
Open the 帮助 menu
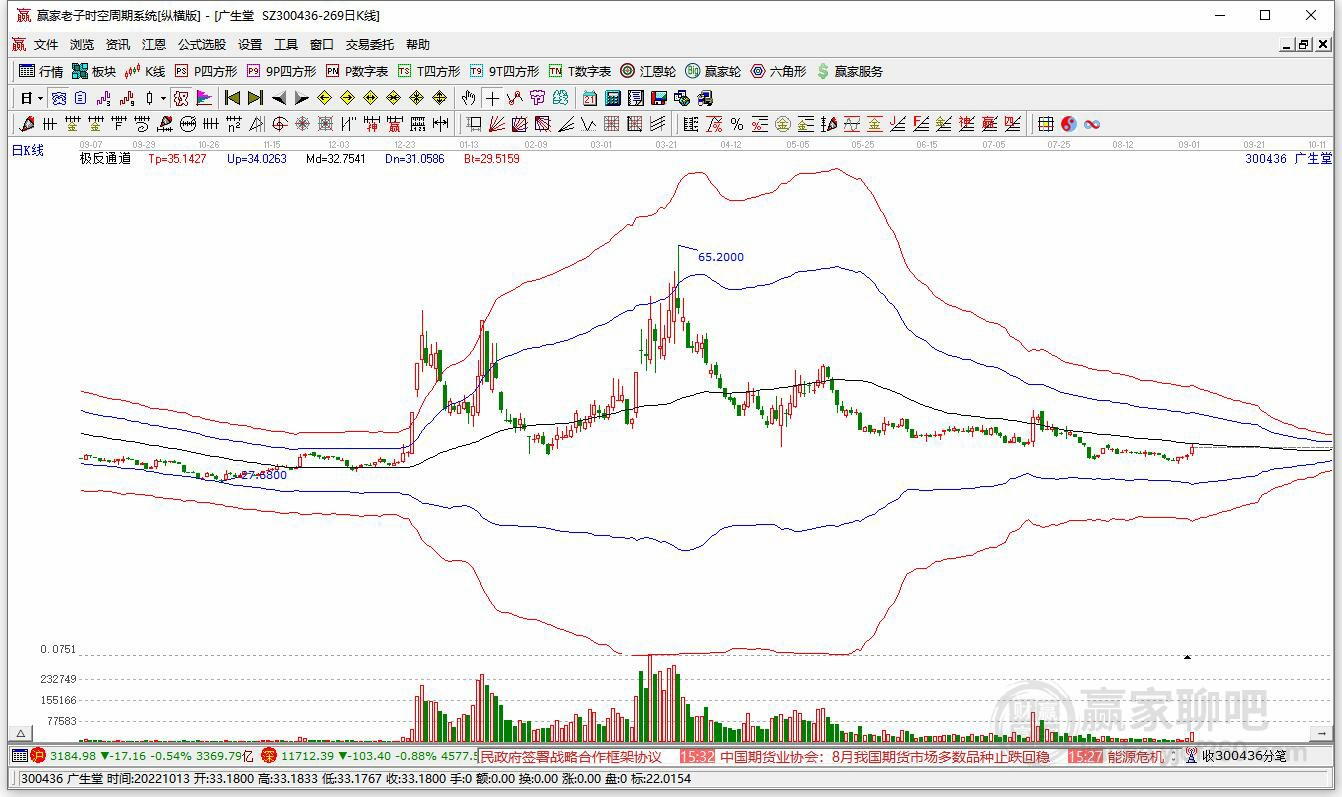pyautogui.click(x=418, y=45)
